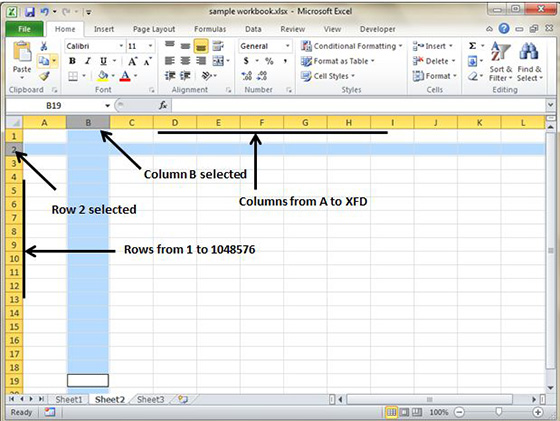Switch to the Developer tab
The image size is (560, 421).
click(x=378, y=29)
